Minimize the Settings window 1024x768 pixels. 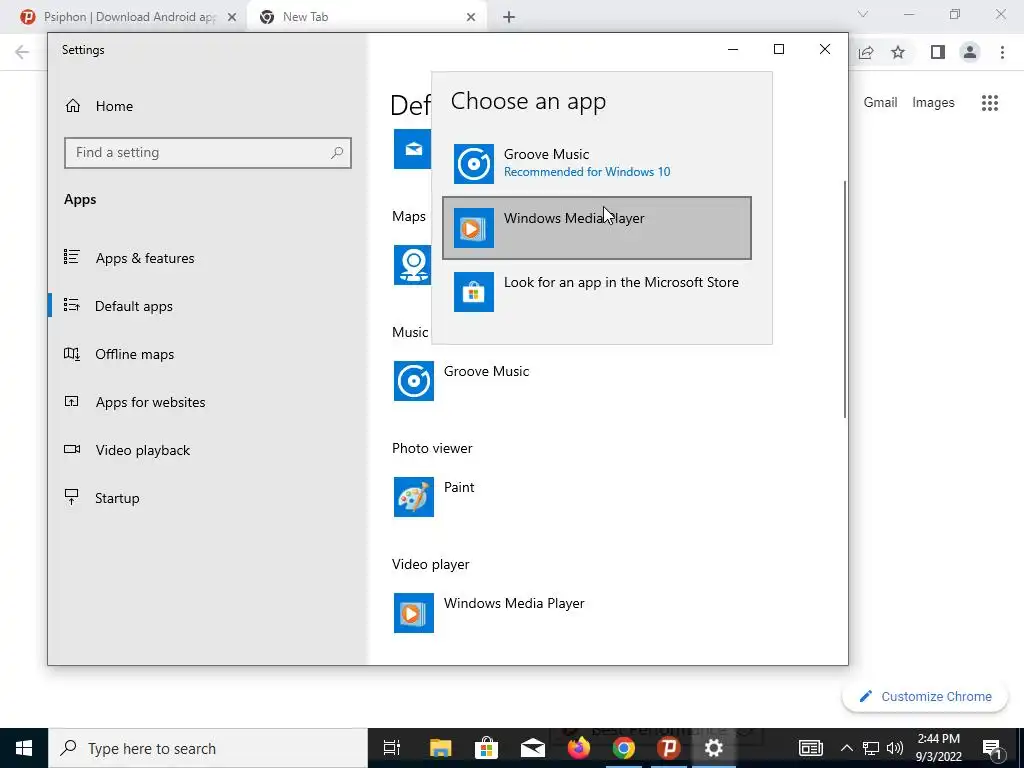(733, 50)
